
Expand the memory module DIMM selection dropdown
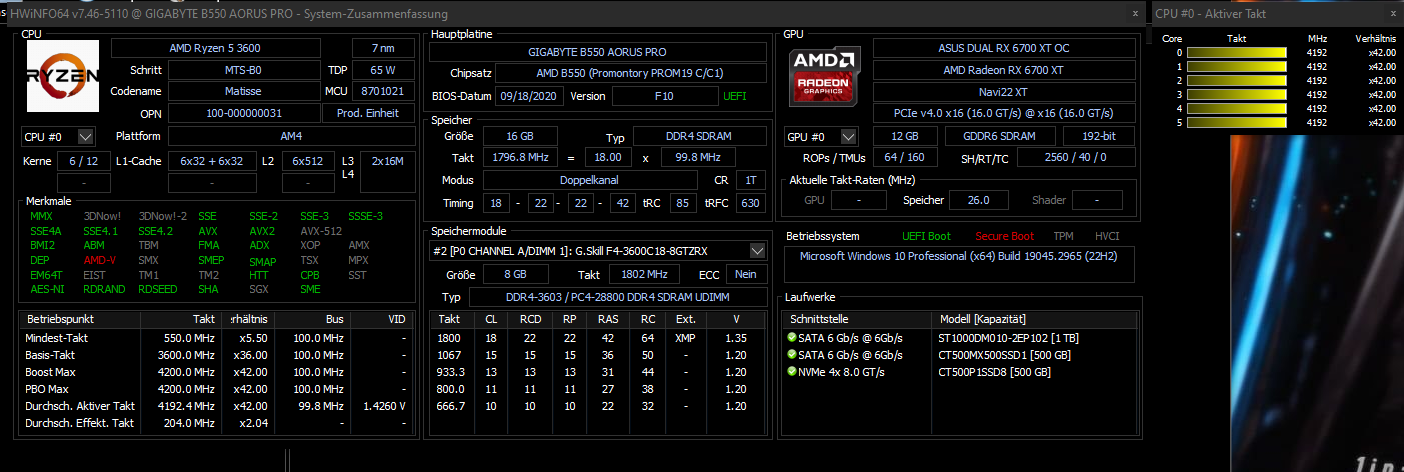(758, 250)
